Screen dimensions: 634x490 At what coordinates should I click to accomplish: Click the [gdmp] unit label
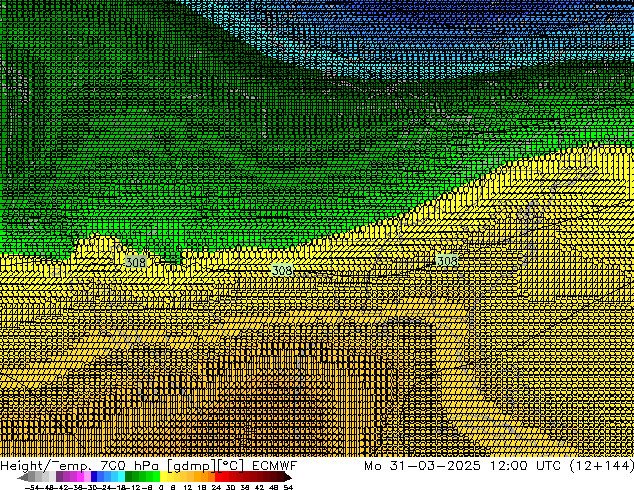pos(190,466)
